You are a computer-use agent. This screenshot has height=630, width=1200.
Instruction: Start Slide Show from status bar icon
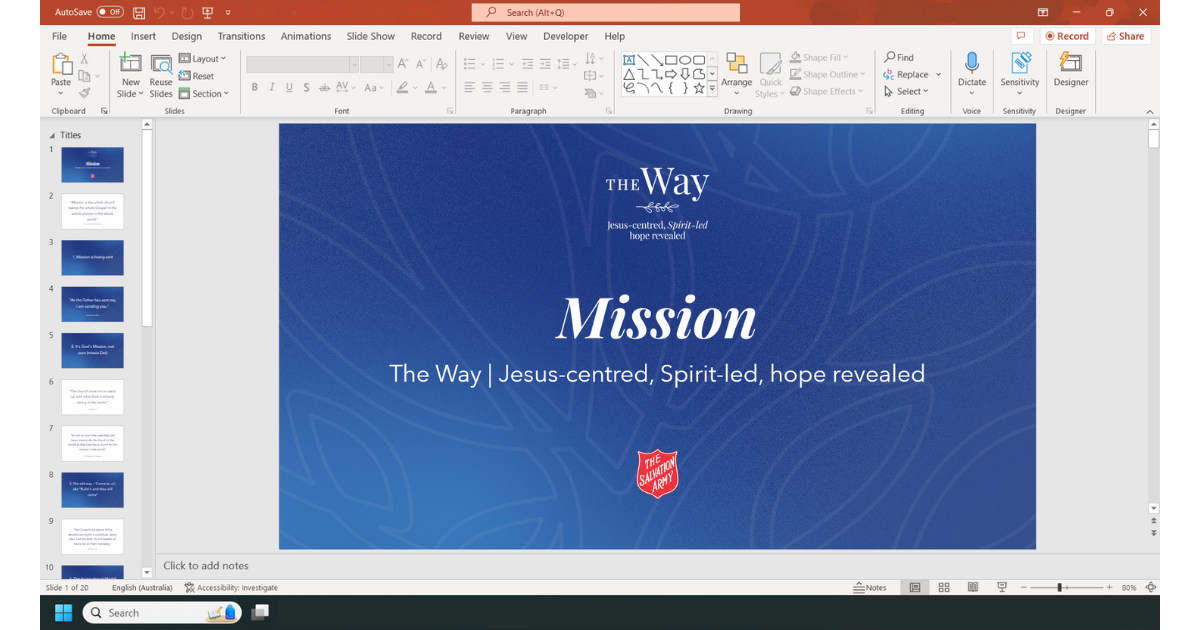1002,588
